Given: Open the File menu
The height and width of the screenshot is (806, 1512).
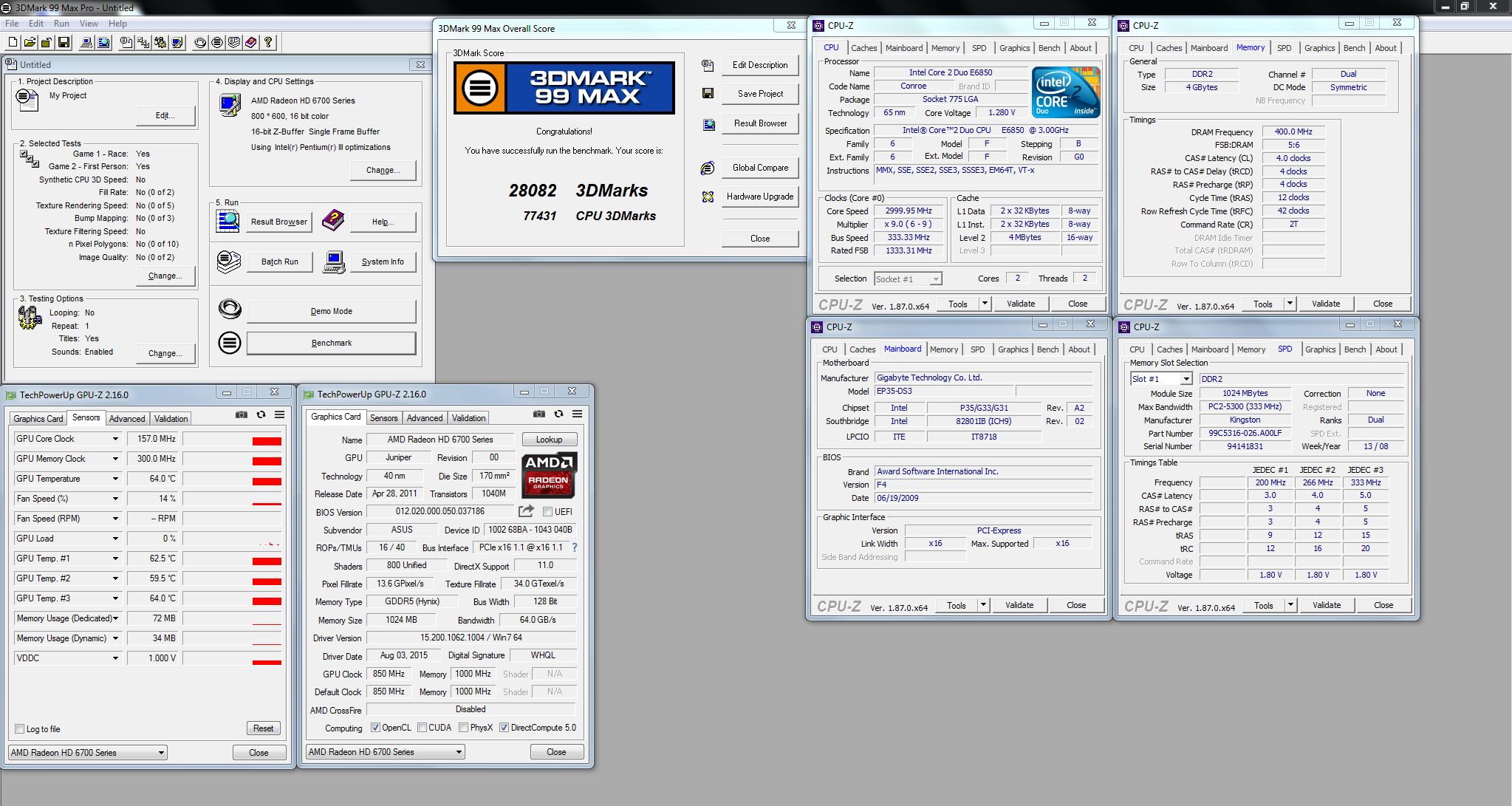Looking at the screenshot, I should 12,24.
